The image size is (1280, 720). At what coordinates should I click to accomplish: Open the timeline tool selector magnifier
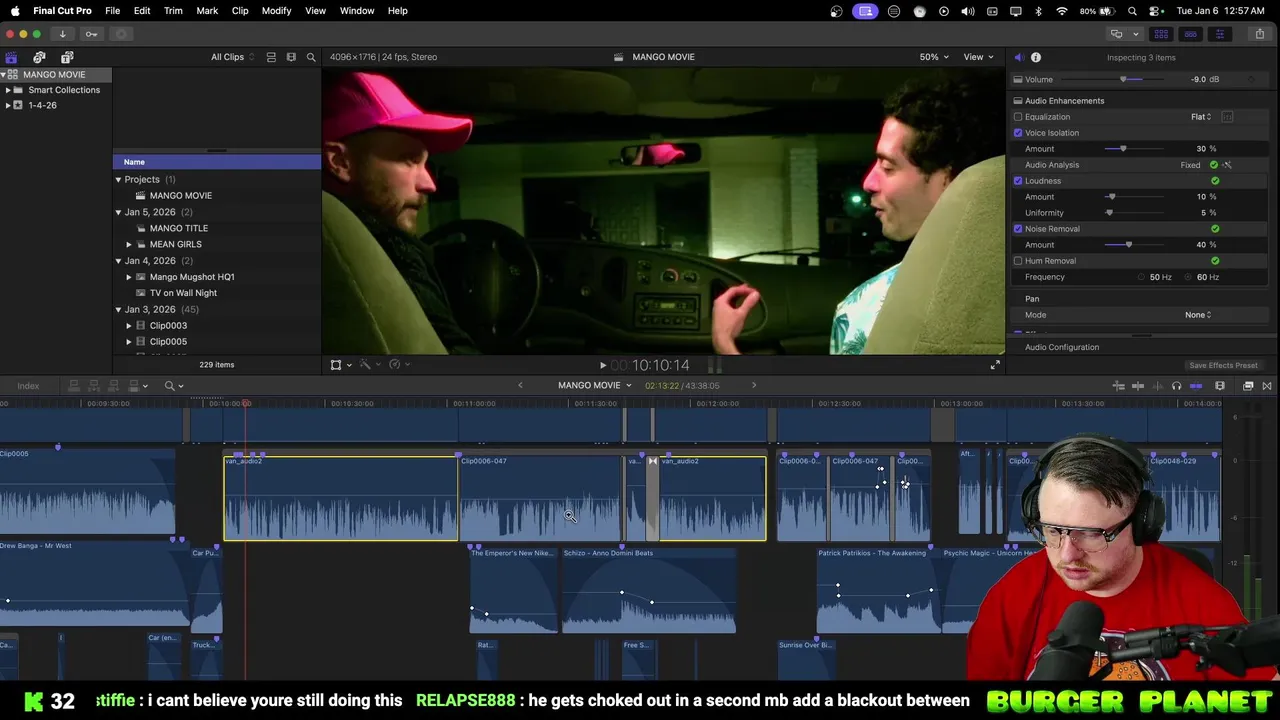(174, 386)
